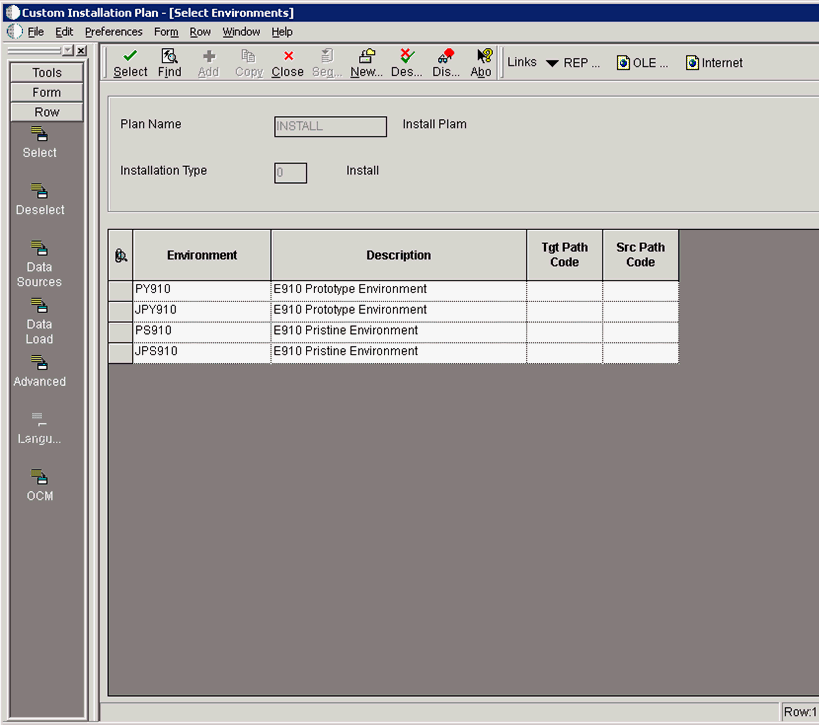Select the row header for PY910
Viewport: 819px width, 725px height.
click(120, 290)
